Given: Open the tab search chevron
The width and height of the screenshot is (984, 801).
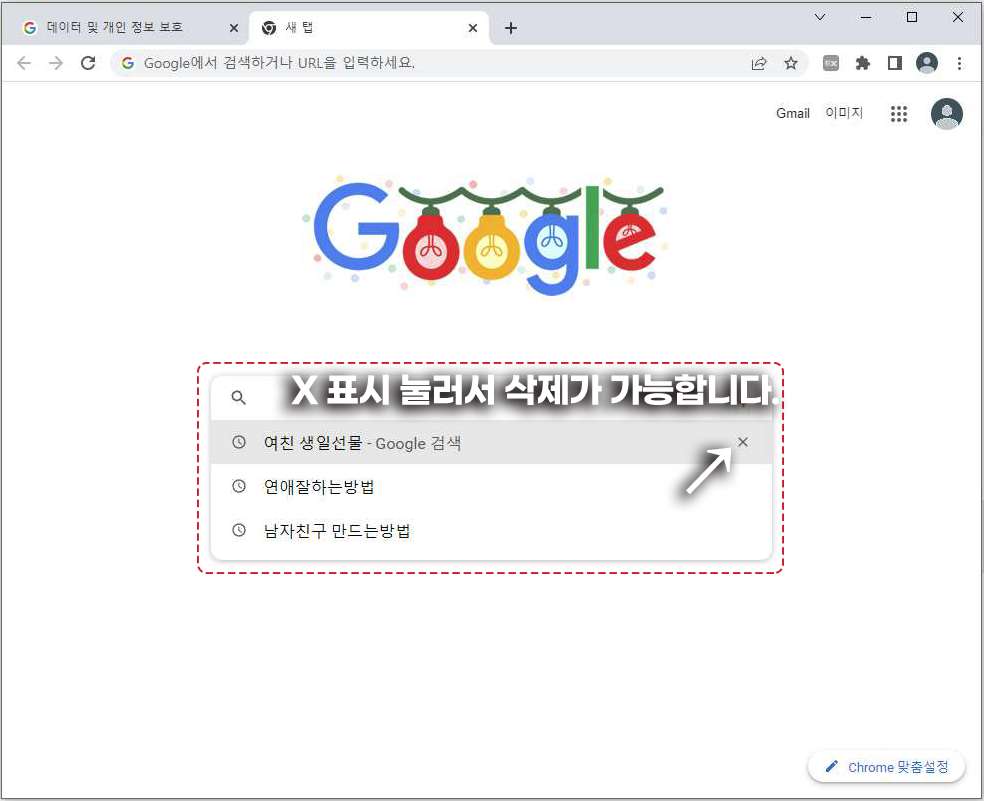Looking at the screenshot, I should [820, 18].
